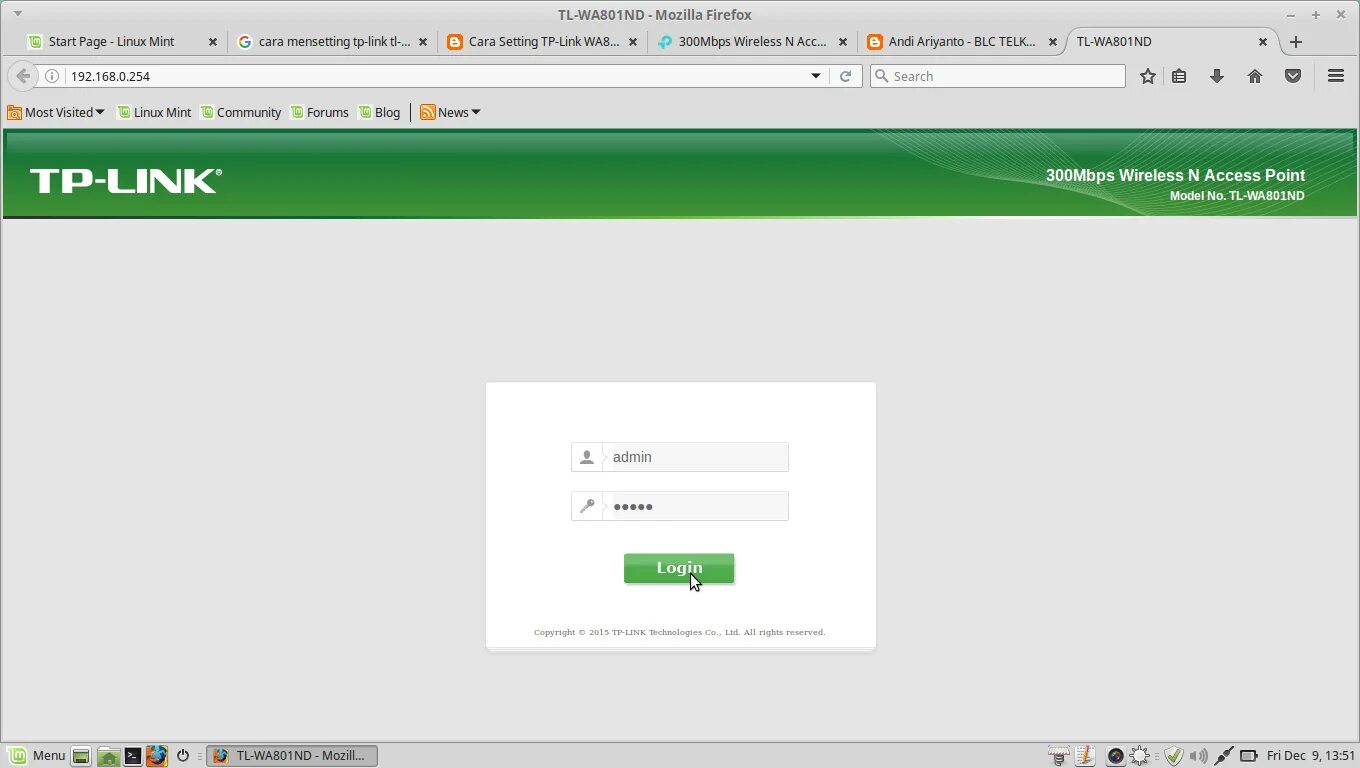
Task: Launch the Terminal from taskbar
Action: tap(132, 756)
